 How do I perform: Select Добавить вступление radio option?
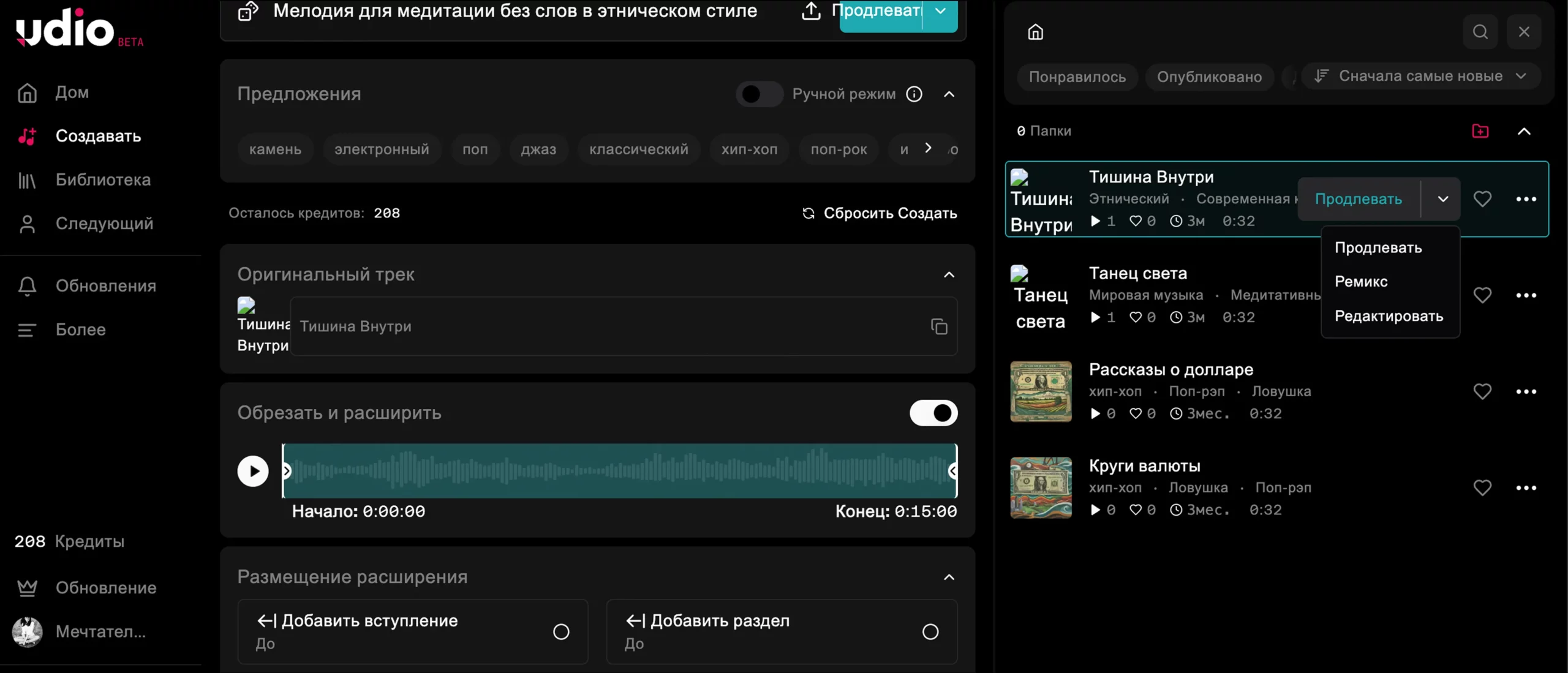point(560,632)
